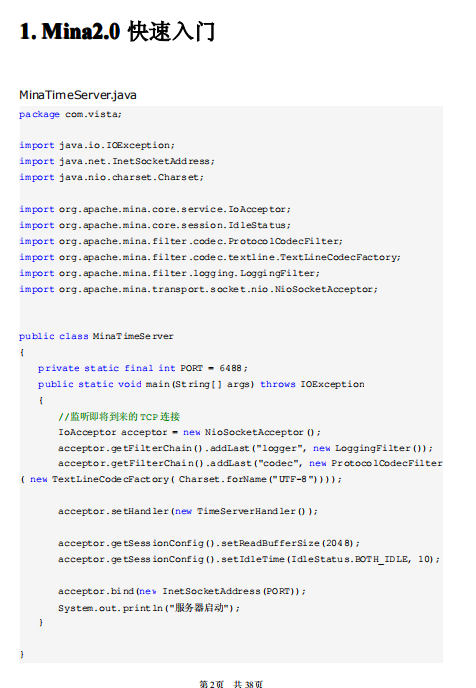Click the IdleStatus import statement

click(x=155, y=225)
